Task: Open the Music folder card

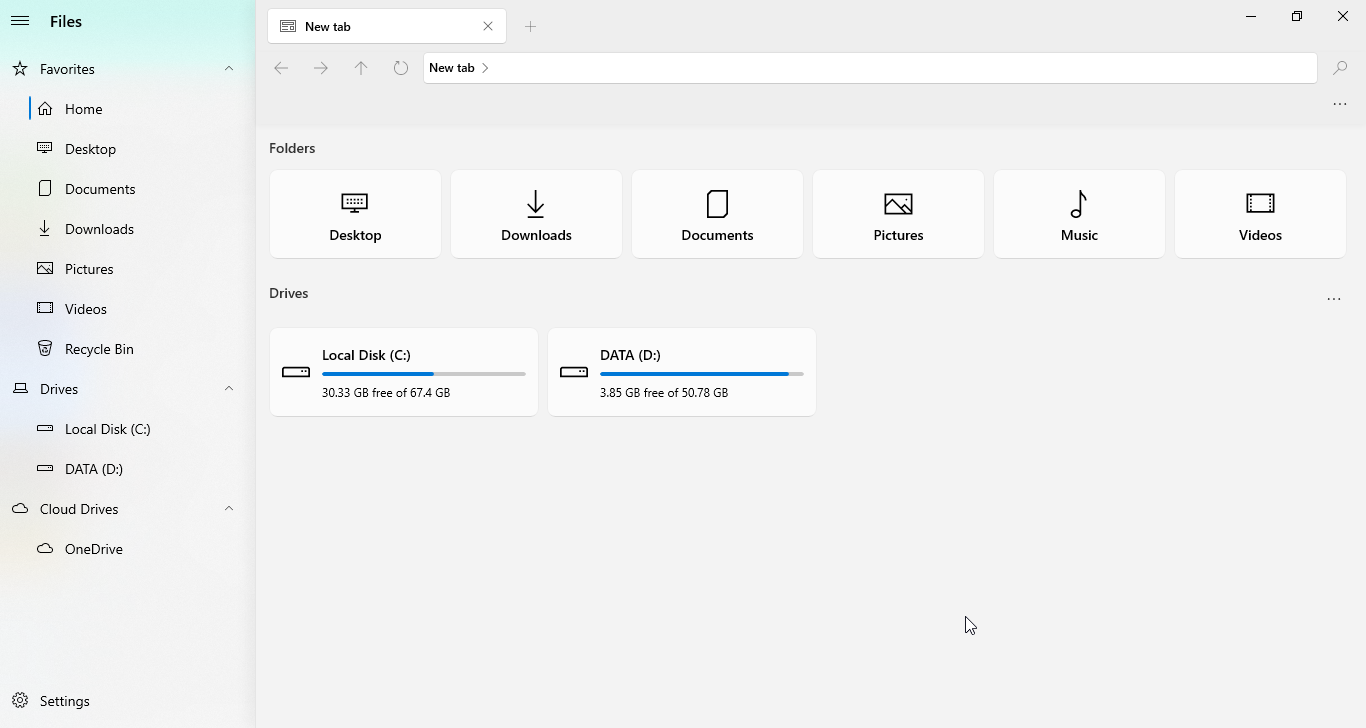Action: [x=1079, y=214]
